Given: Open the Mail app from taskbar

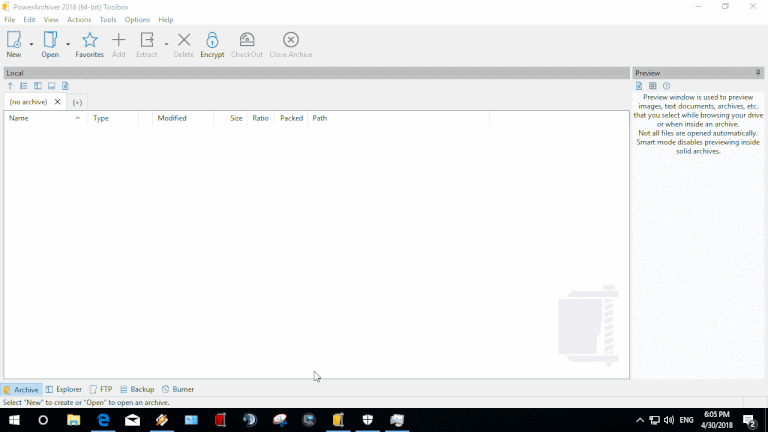Looking at the screenshot, I should point(132,420).
